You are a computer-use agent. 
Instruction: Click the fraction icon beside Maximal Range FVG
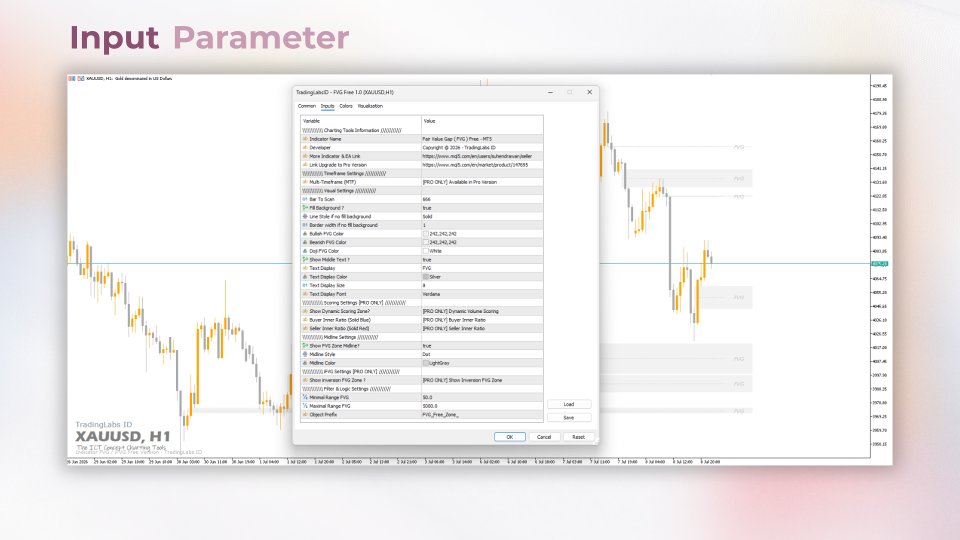[x=305, y=406]
